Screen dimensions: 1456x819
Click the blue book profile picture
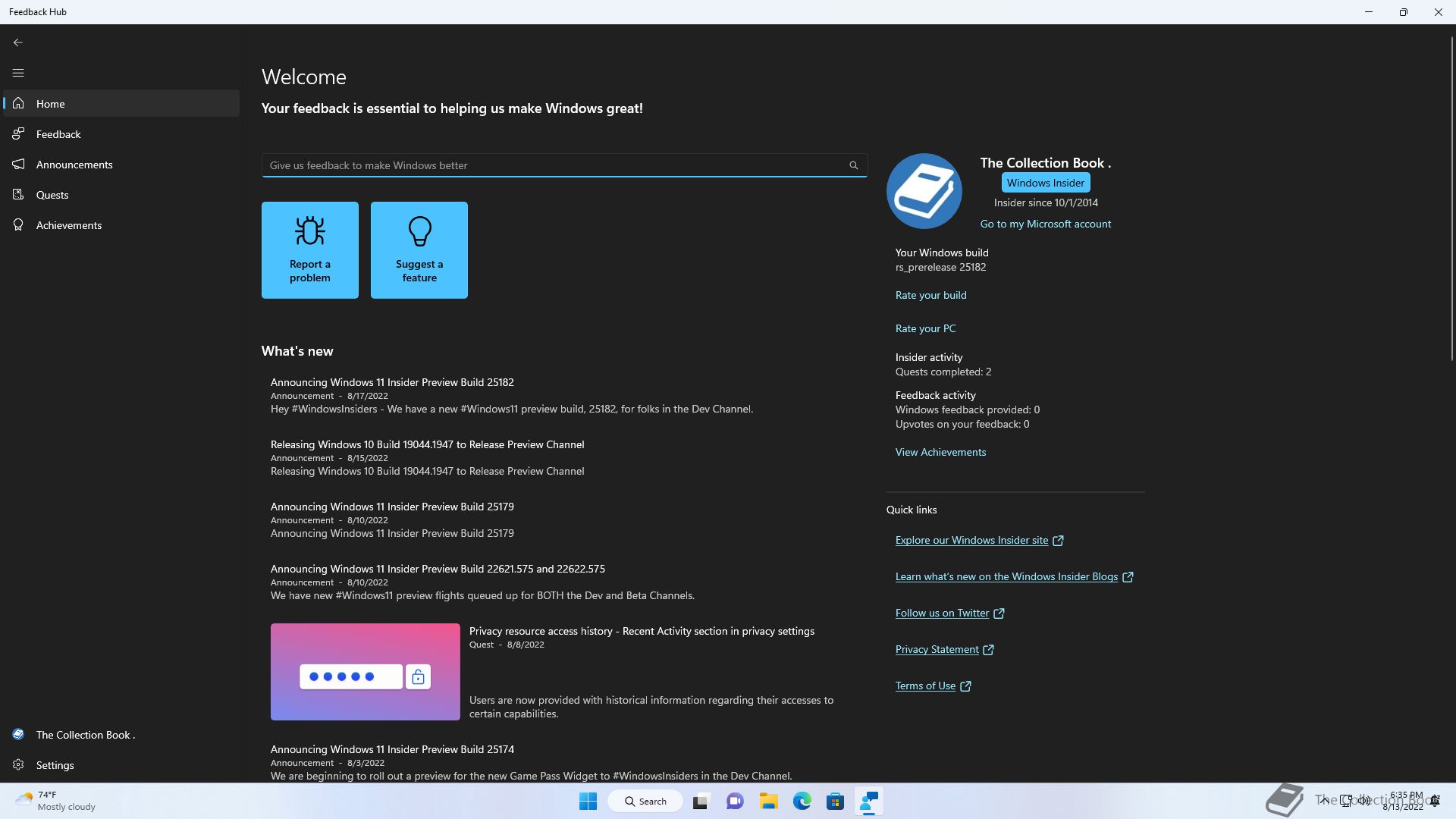coord(924,191)
